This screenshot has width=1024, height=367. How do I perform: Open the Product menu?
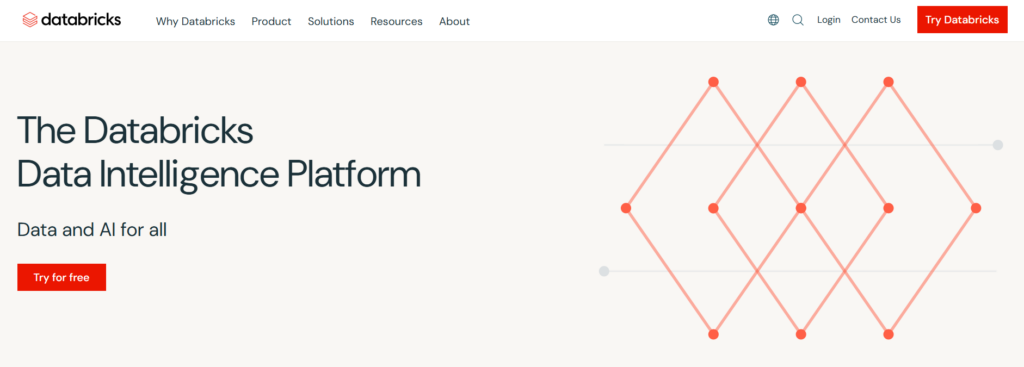[271, 21]
